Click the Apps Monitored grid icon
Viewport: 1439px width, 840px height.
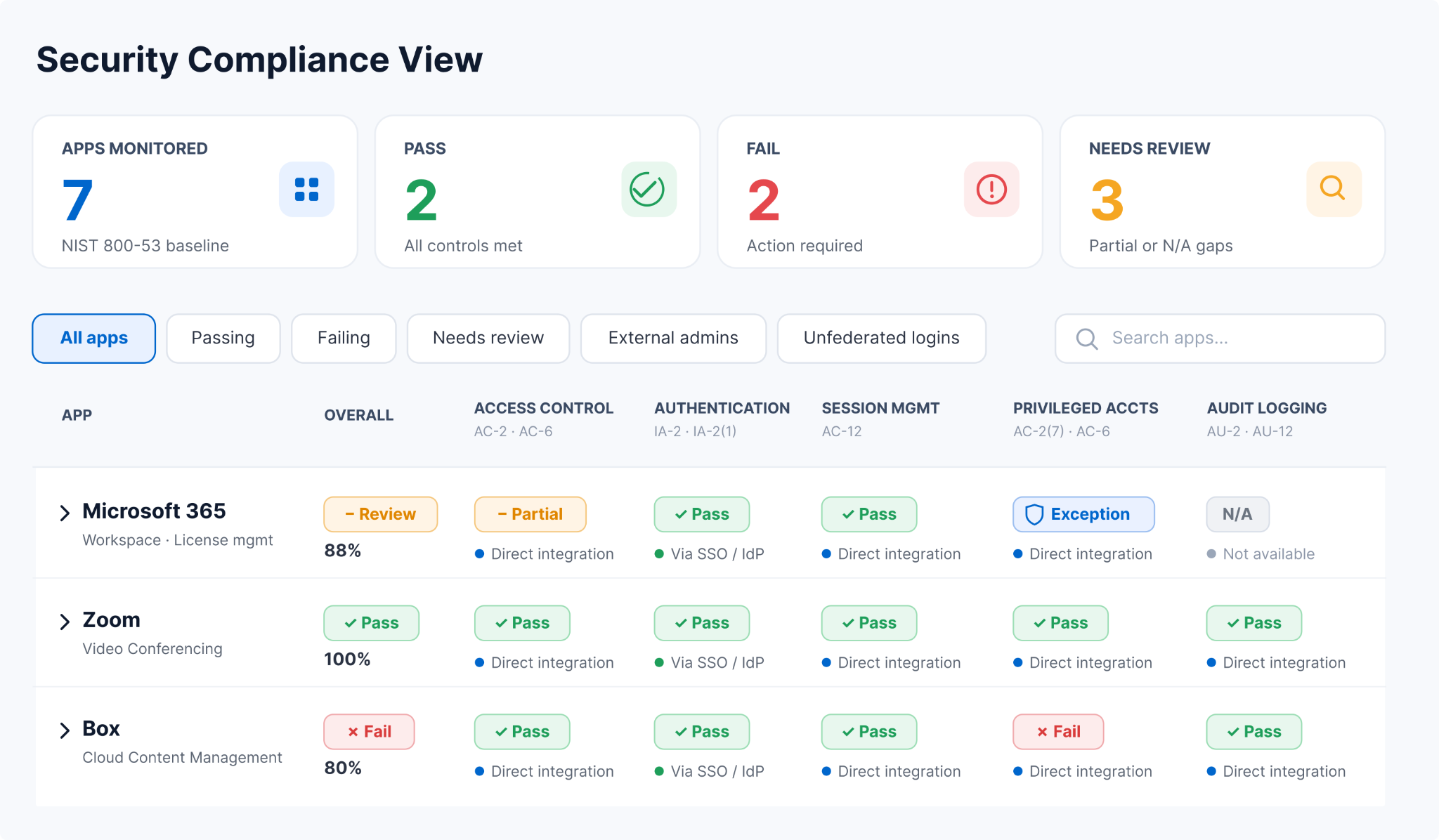click(x=306, y=190)
